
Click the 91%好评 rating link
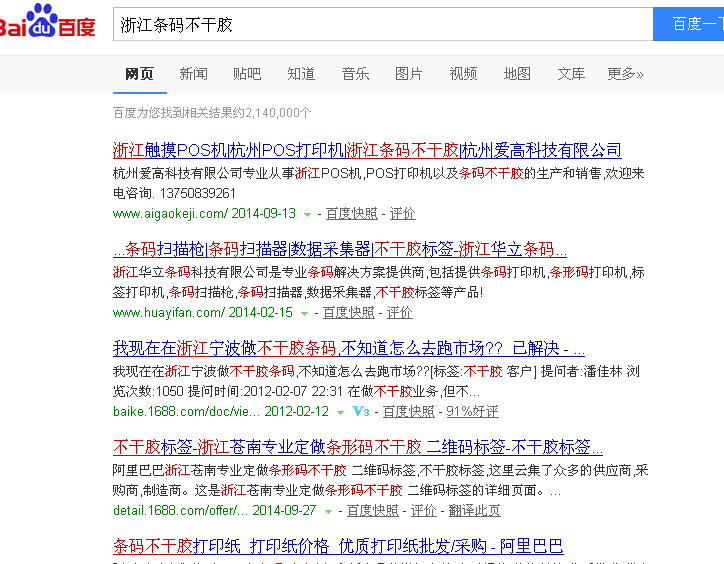point(472,411)
